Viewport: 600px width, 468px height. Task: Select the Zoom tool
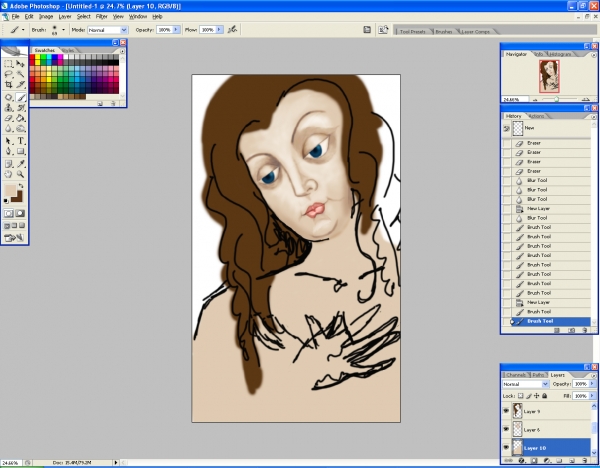21,174
